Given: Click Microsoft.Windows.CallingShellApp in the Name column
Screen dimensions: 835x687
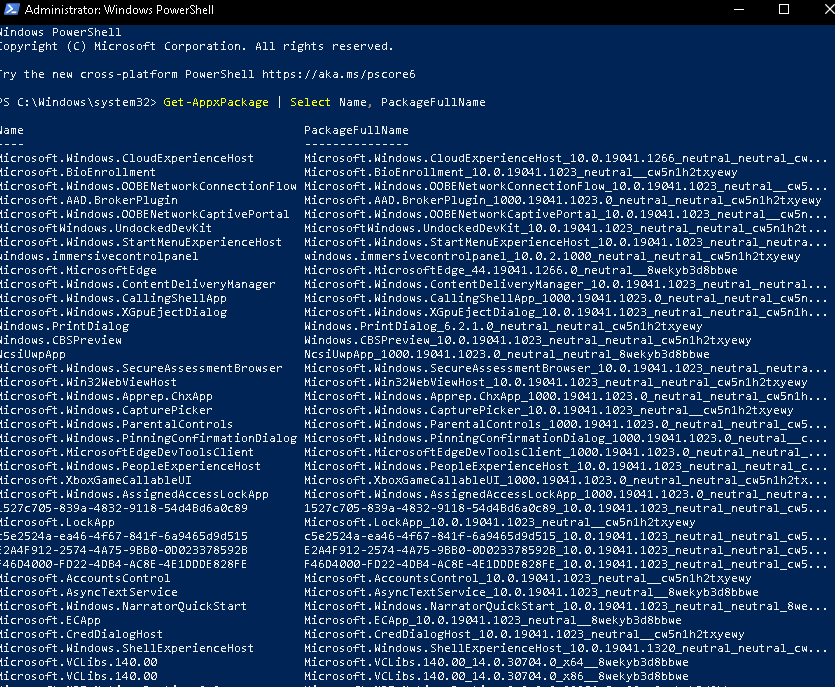Looking at the screenshot, I should [x=113, y=298].
